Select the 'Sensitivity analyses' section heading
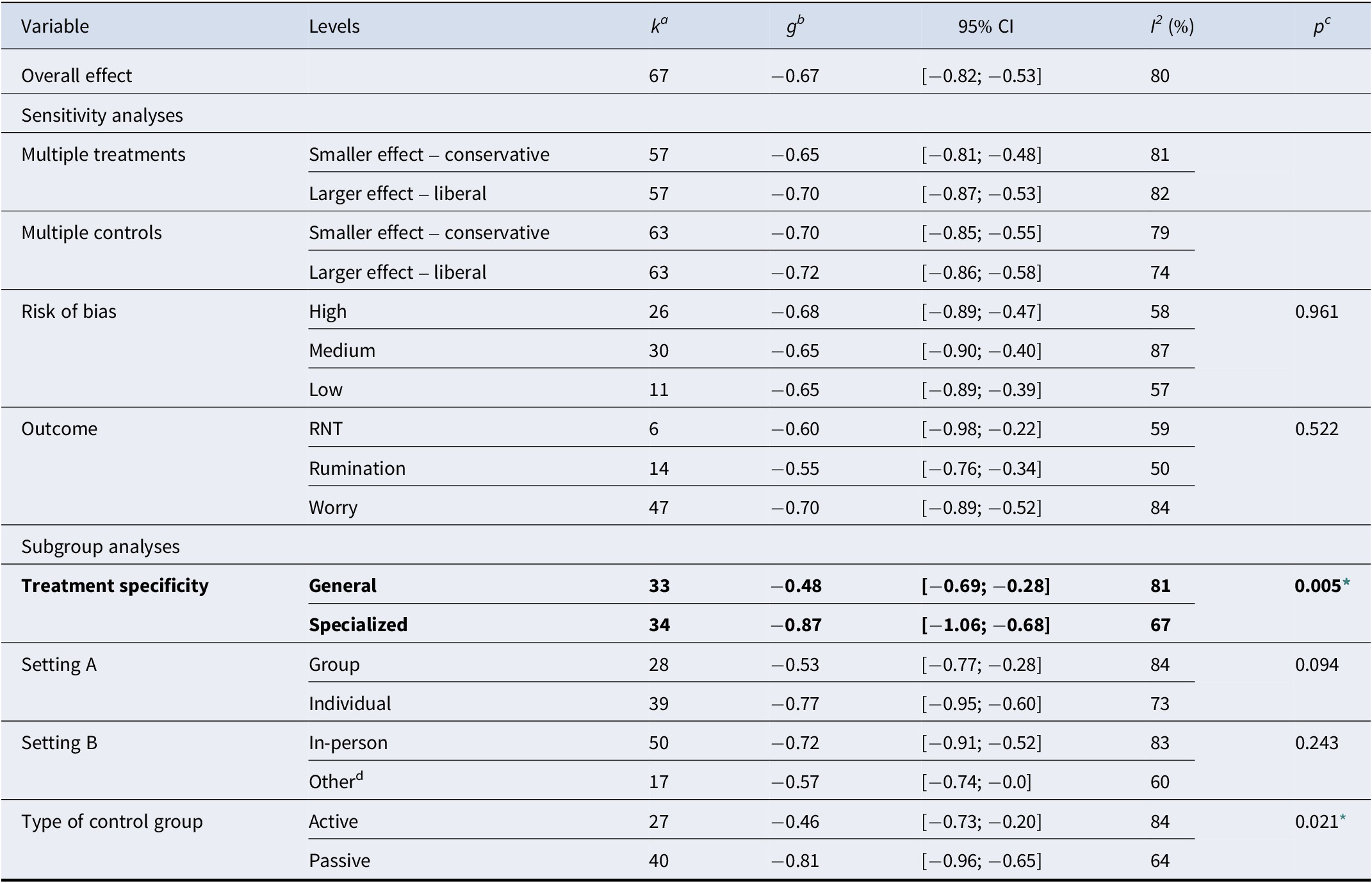 102,115
